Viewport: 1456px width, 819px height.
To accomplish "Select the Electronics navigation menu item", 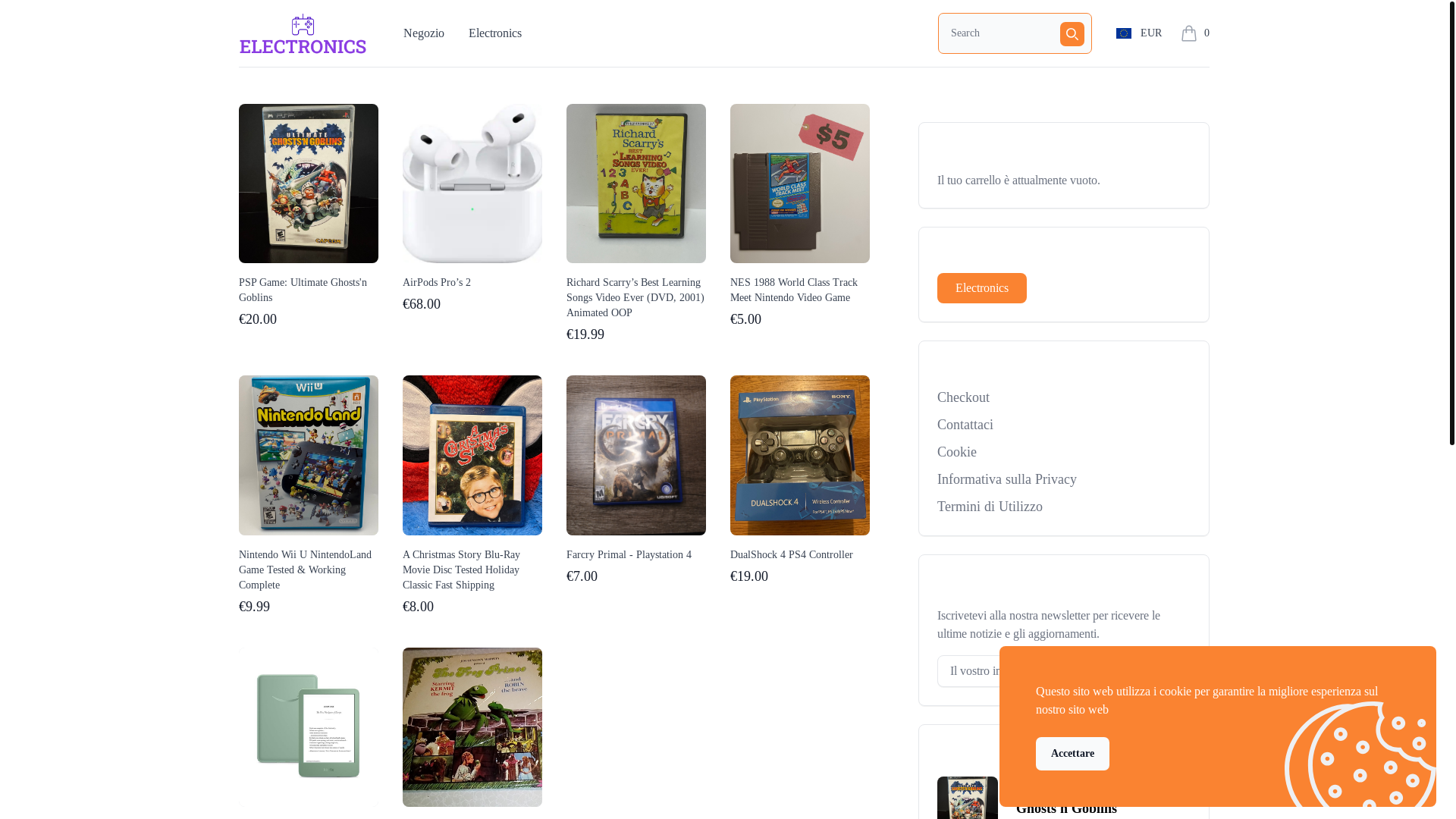I will coord(494,33).
